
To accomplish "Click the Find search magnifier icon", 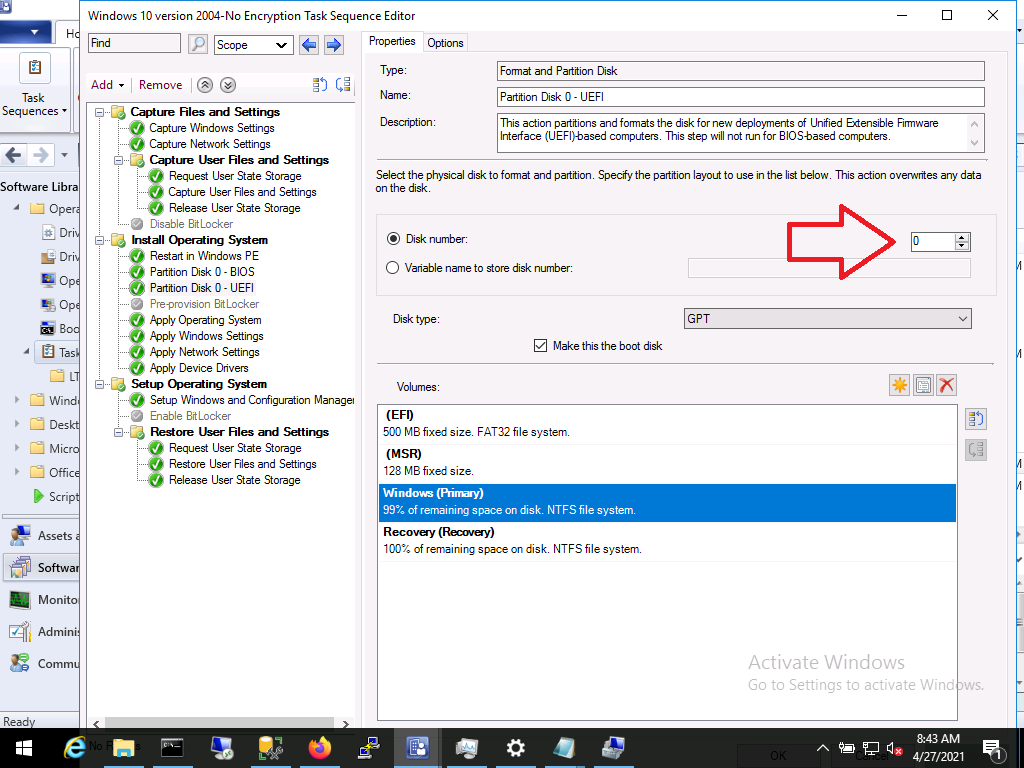I will click(197, 44).
